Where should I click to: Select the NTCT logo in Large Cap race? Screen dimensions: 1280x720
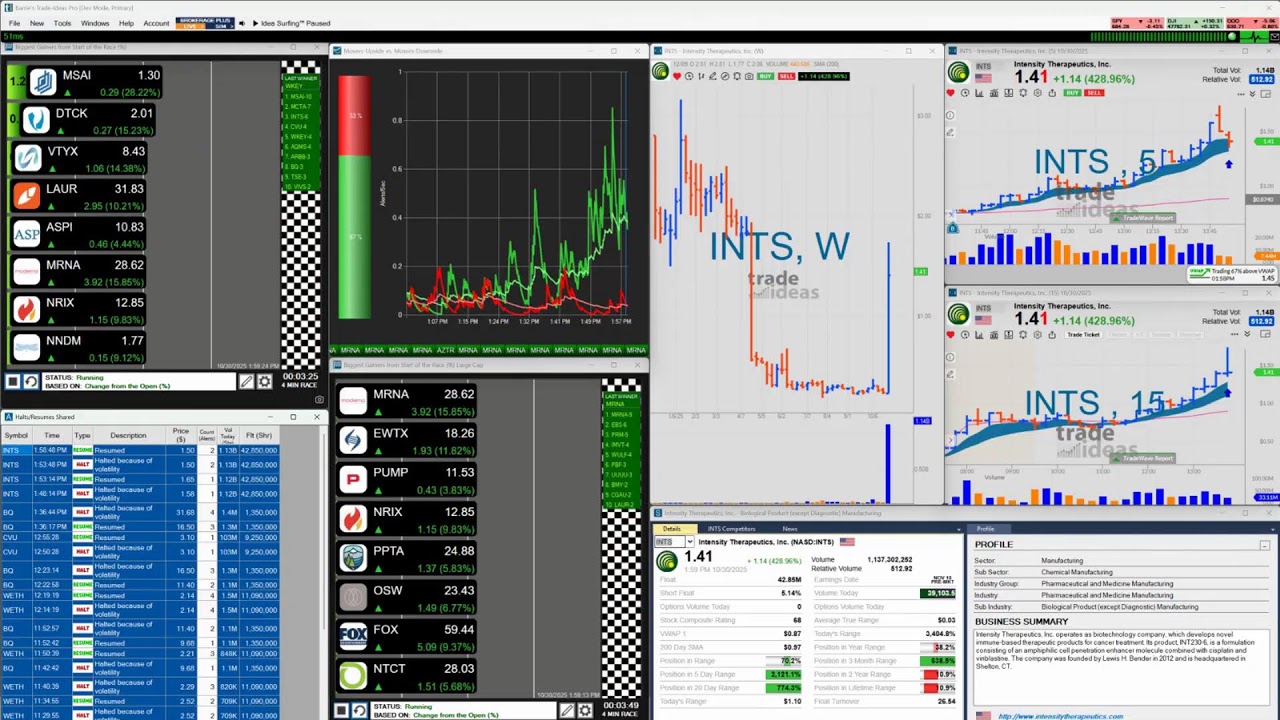[353, 675]
